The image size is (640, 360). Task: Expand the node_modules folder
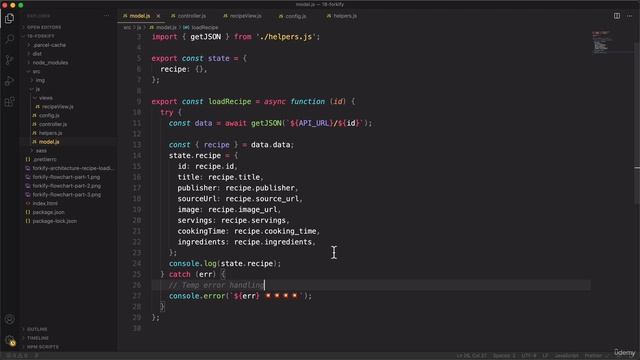tap(50, 62)
